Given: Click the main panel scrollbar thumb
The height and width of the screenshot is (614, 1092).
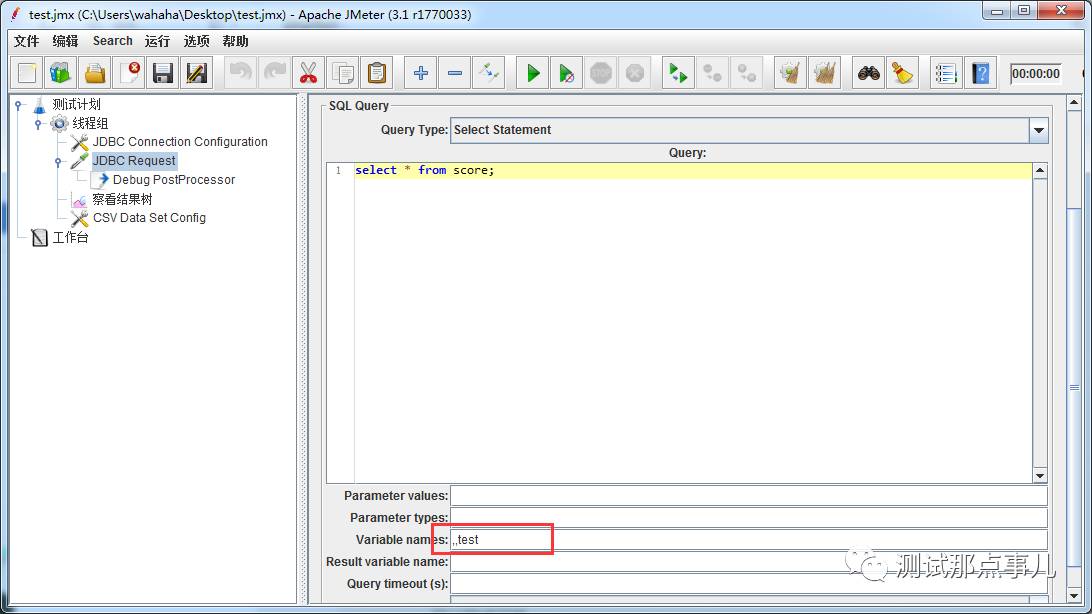Looking at the screenshot, I should pyautogui.click(x=1074, y=388).
